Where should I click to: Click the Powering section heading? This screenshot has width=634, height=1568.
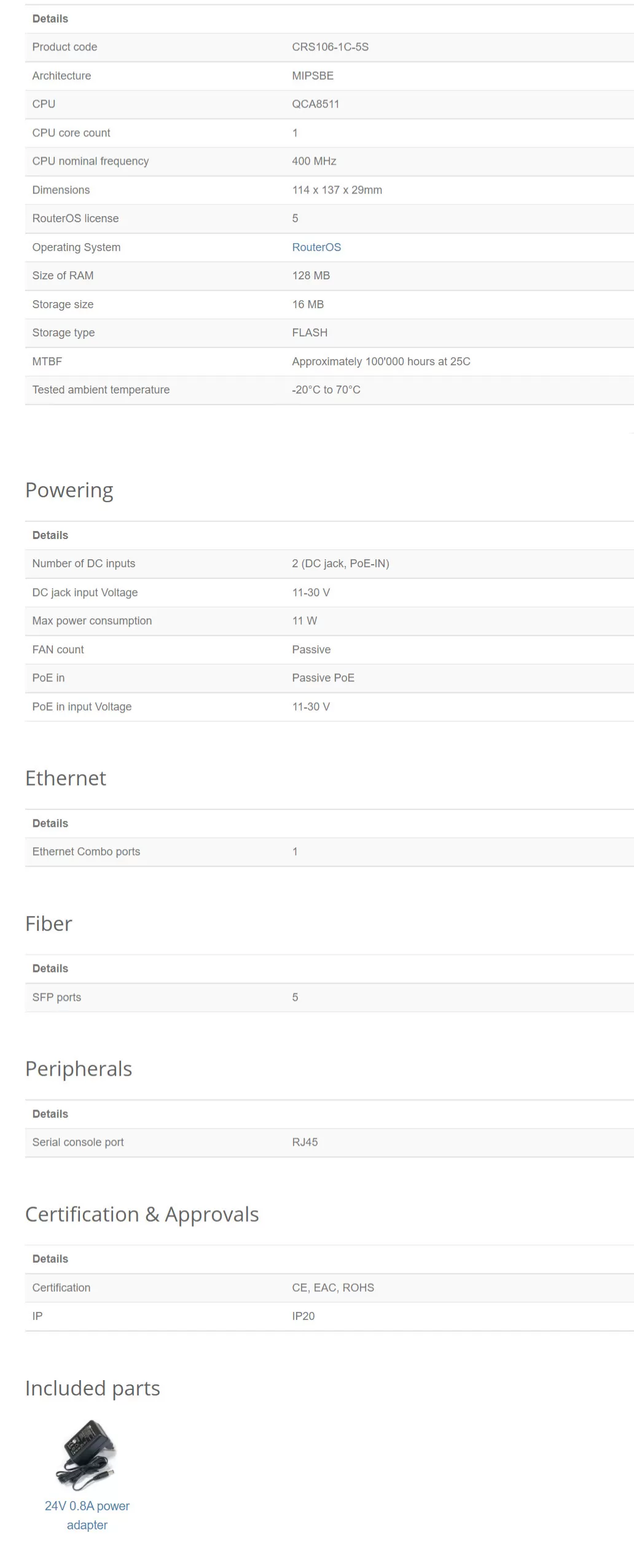(69, 491)
